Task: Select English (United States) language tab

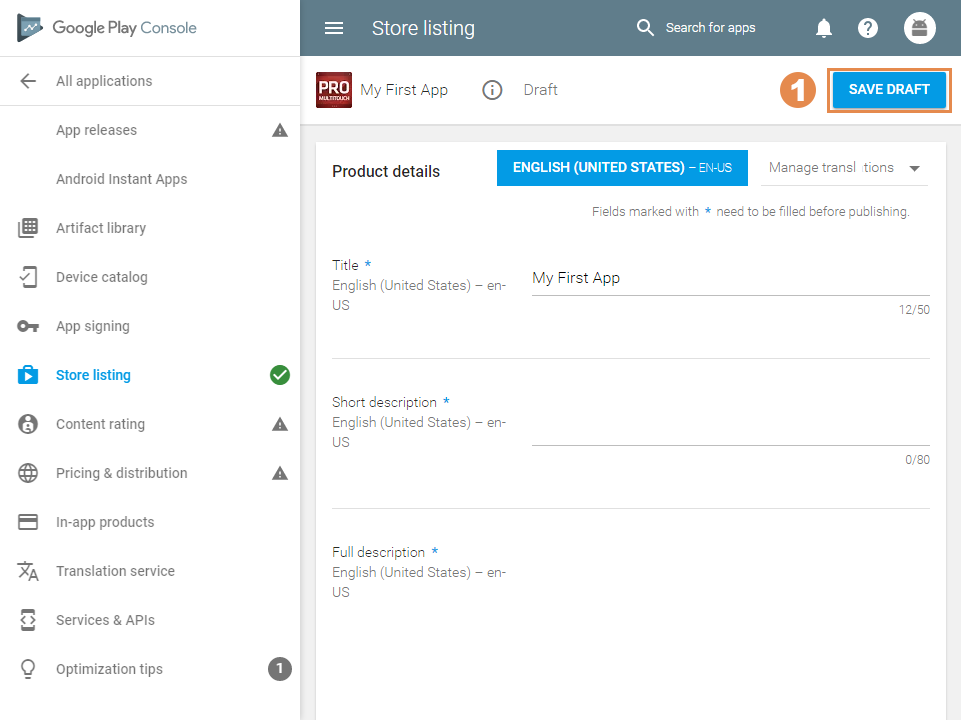Action: point(622,168)
